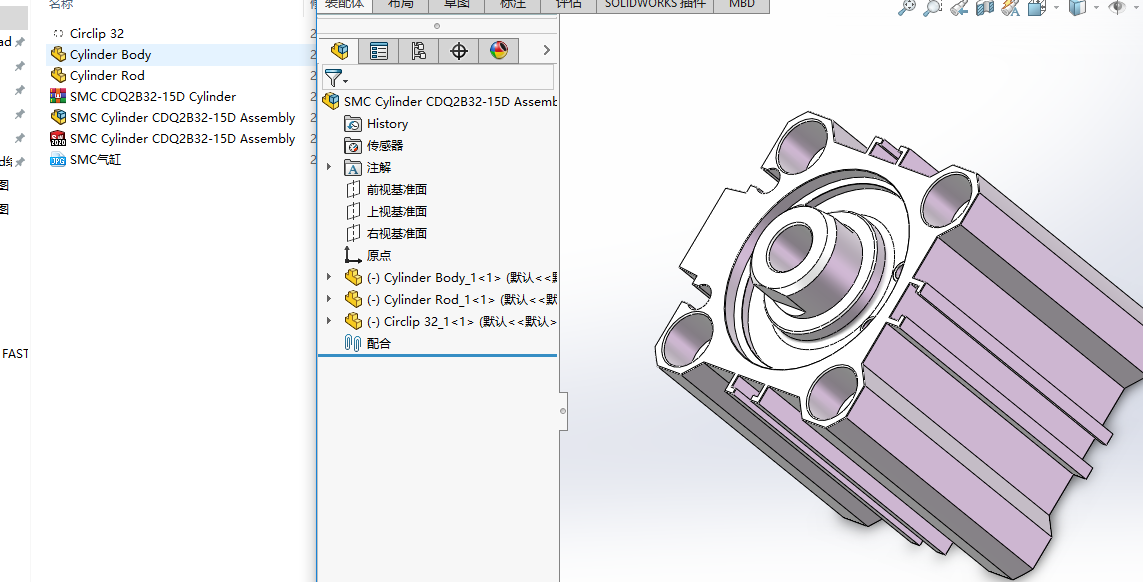Open the 草图 sketch ribbon tab
Screen dimensions: 1143x582
tap(456, 4)
